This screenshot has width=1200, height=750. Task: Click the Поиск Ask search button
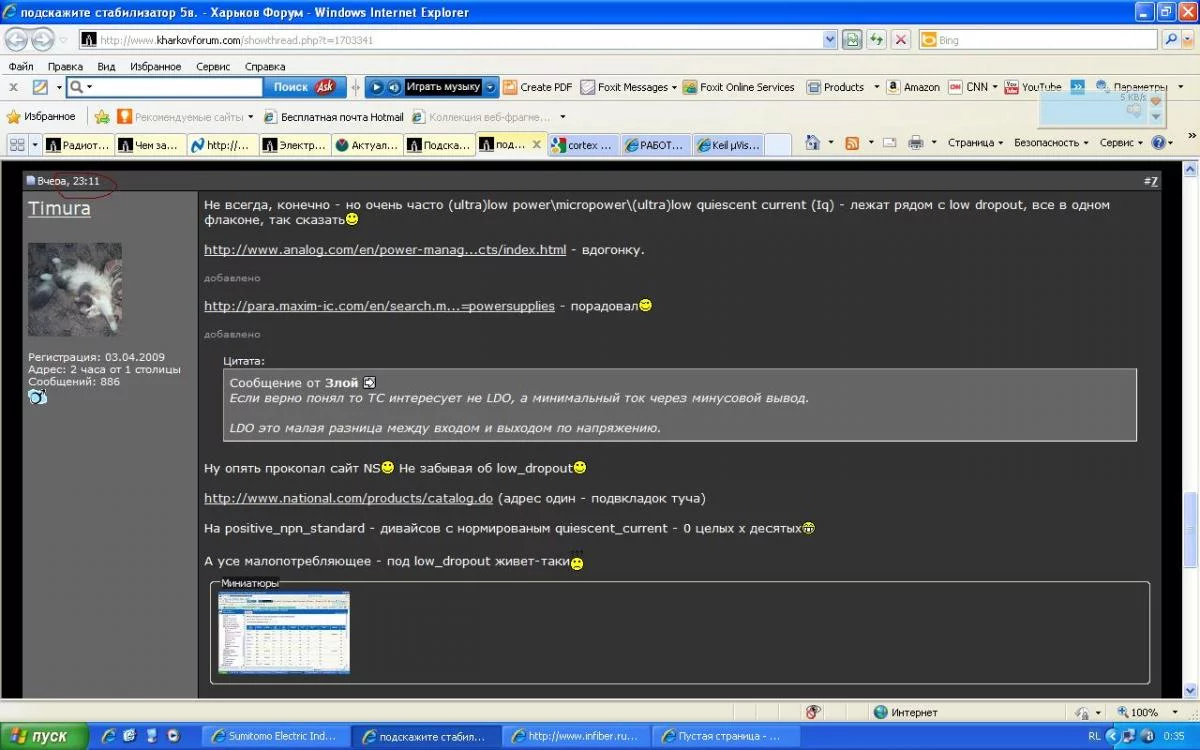click(304, 87)
